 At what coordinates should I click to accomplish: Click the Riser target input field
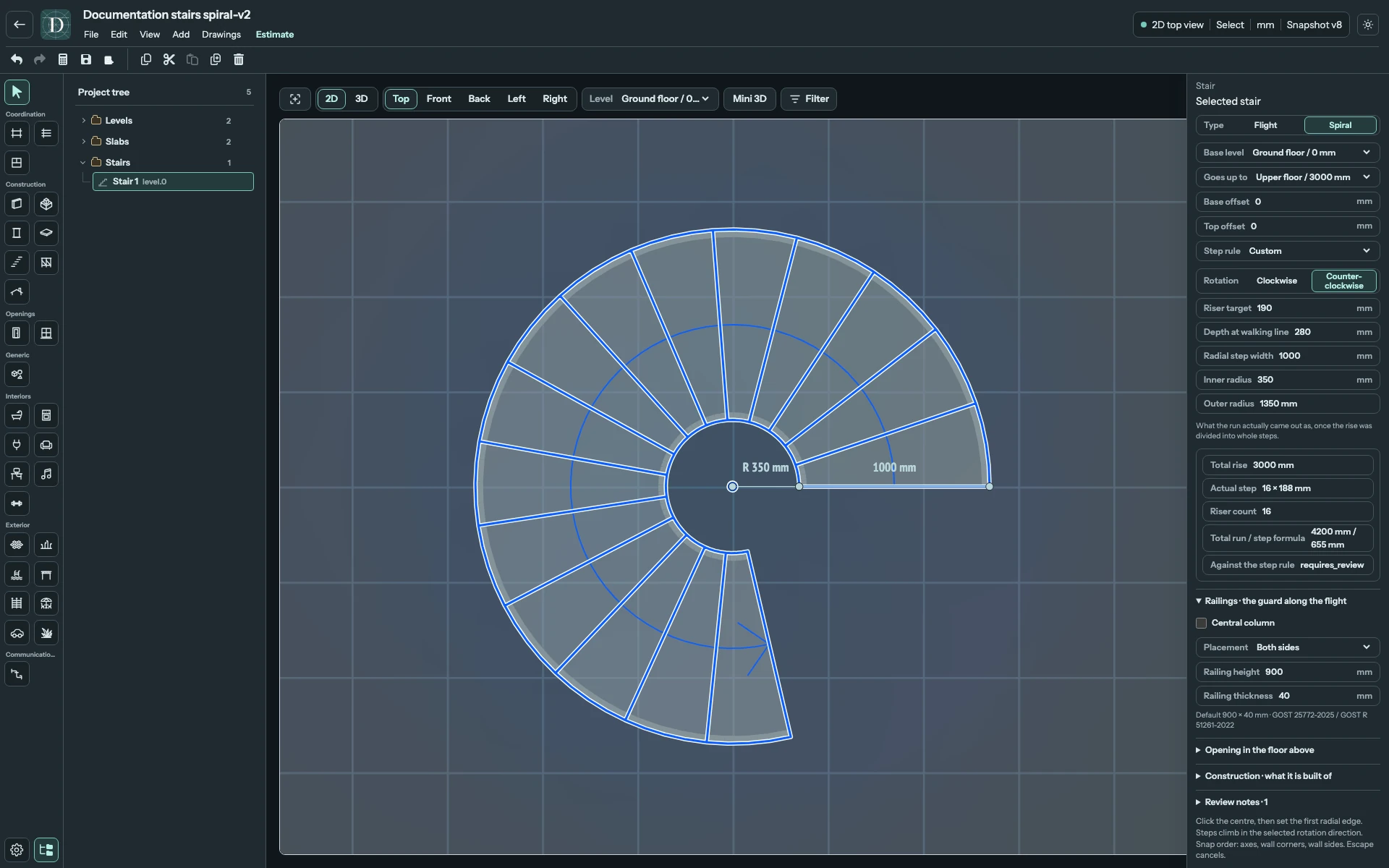coord(1287,308)
